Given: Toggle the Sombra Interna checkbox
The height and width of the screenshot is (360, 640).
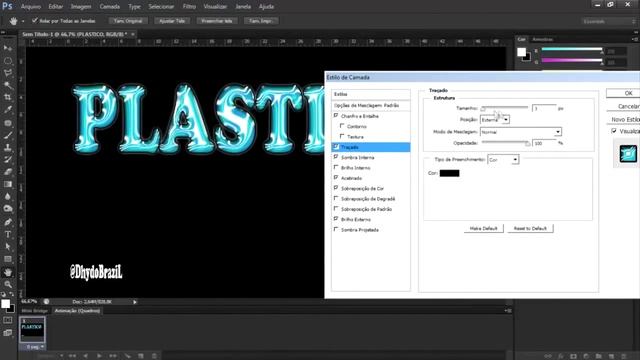Looking at the screenshot, I should pyautogui.click(x=336, y=157).
